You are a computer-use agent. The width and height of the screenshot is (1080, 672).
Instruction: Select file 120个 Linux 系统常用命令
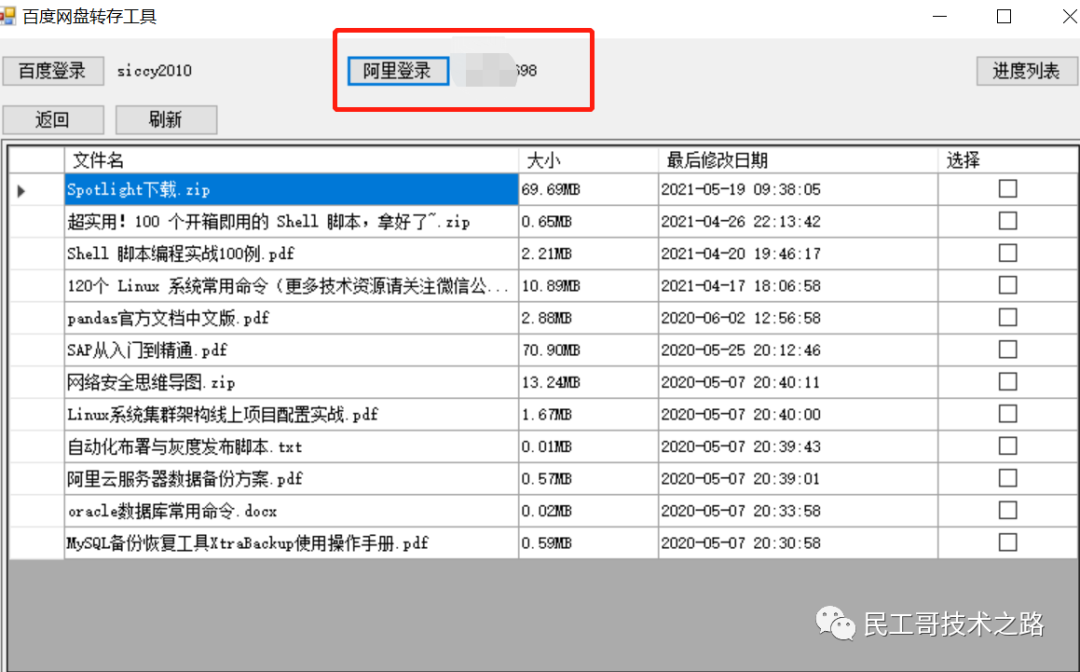[291, 286]
